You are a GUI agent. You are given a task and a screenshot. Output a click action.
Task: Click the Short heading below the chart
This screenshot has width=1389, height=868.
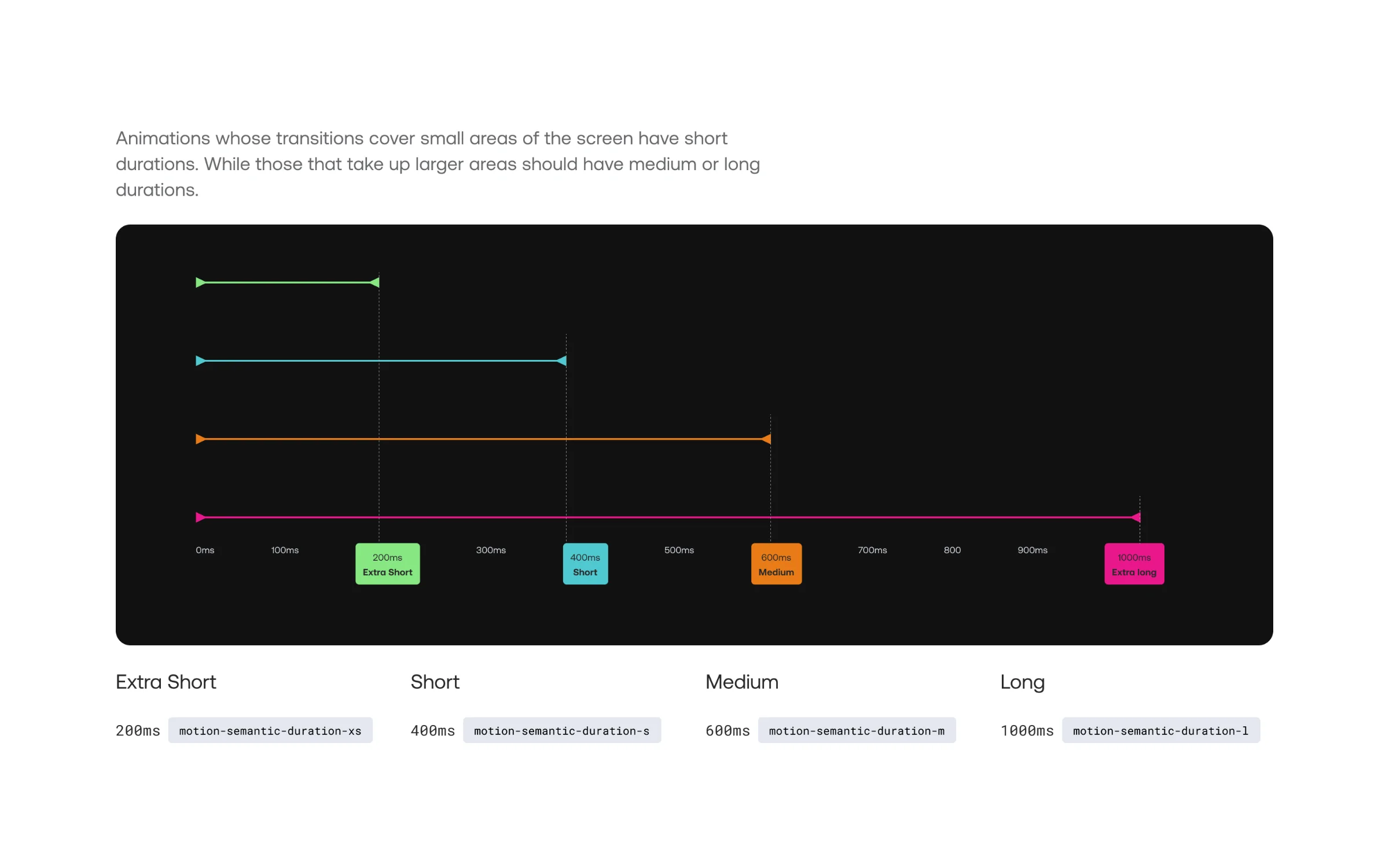pos(435,682)
